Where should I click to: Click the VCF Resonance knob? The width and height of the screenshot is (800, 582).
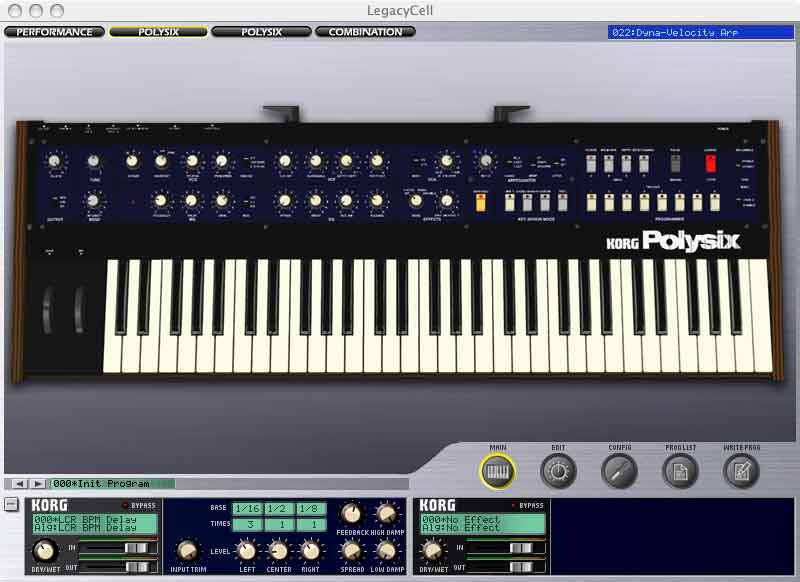[316, 162]
